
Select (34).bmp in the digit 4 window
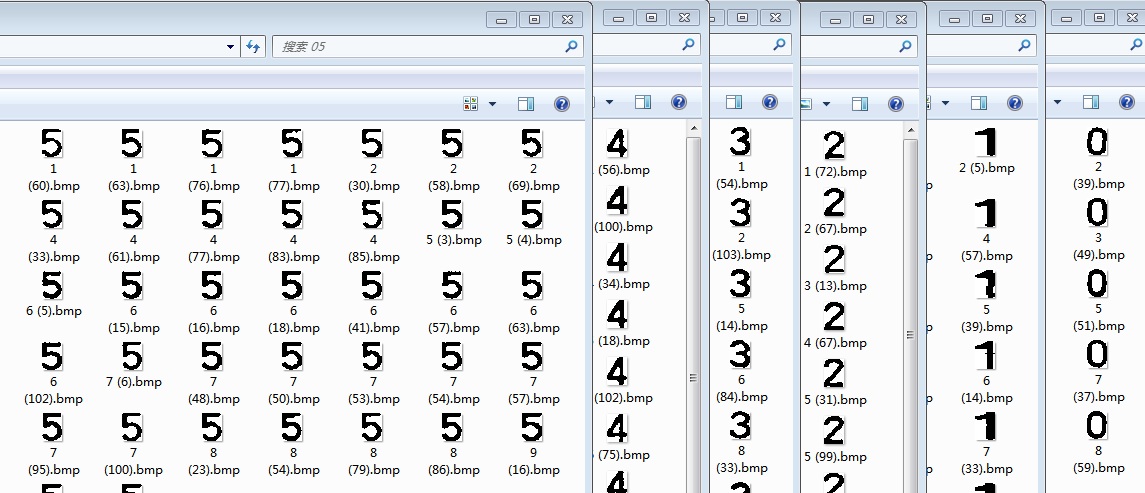coord(617,258)
